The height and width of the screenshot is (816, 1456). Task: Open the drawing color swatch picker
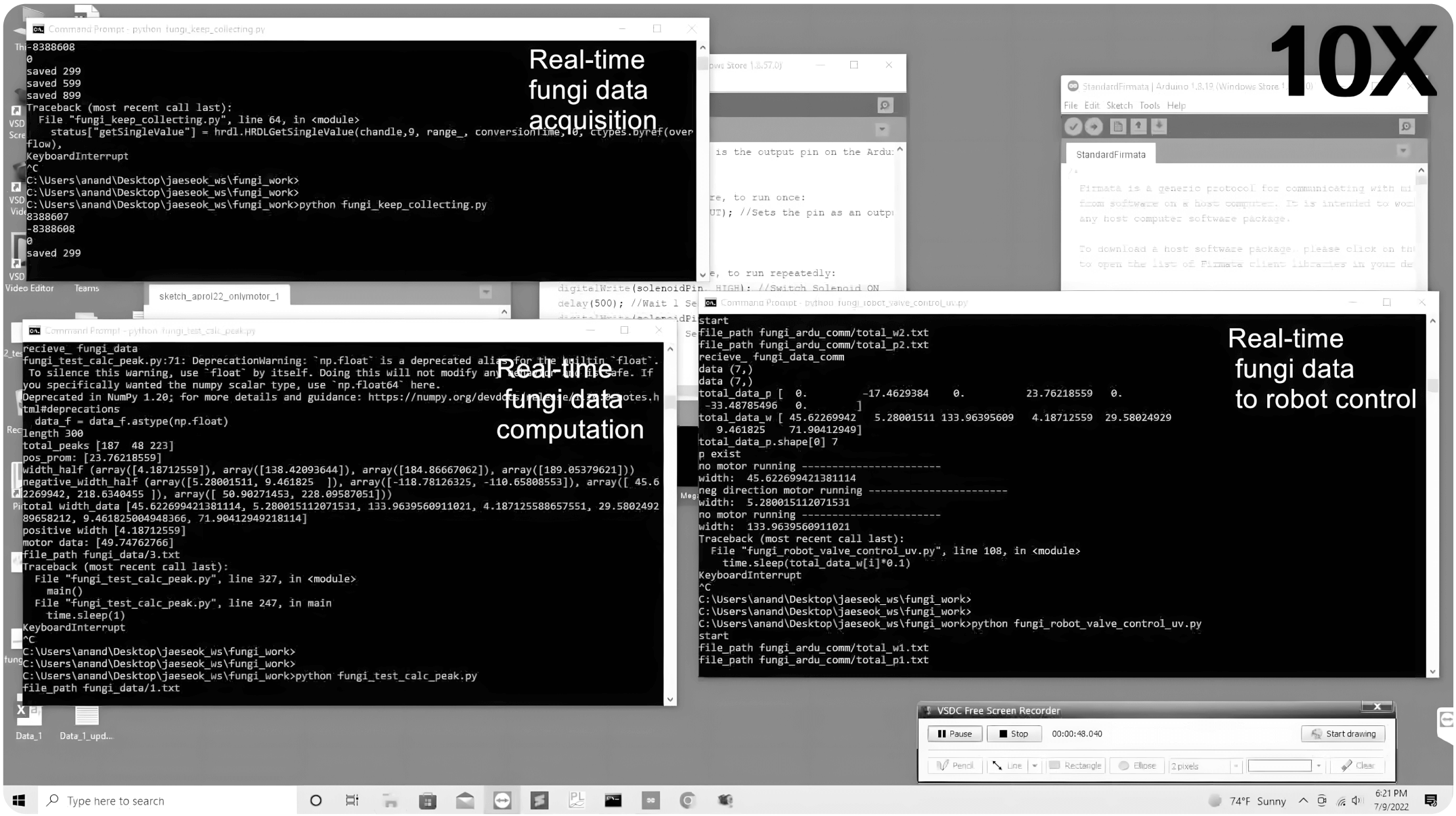(1279, 765)
